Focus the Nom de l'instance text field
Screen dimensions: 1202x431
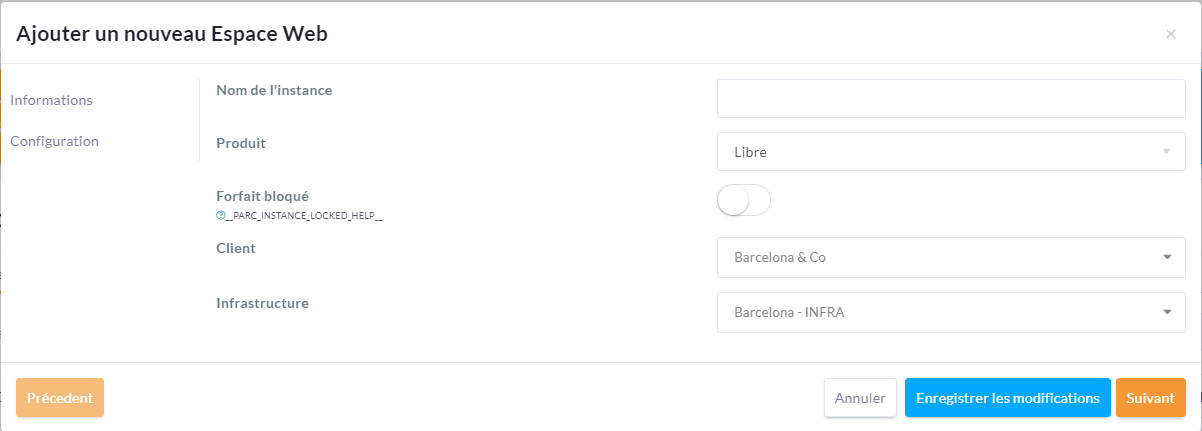(950, 99)
